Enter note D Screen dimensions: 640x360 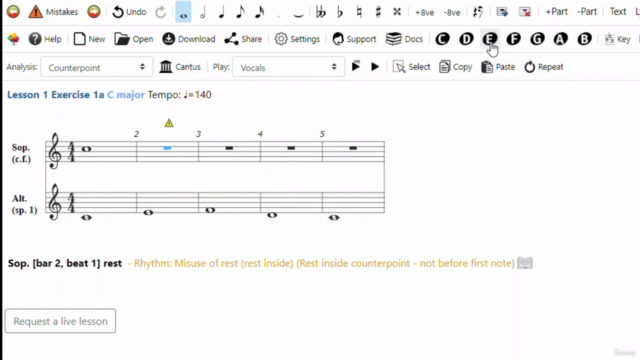coord(466,39)
